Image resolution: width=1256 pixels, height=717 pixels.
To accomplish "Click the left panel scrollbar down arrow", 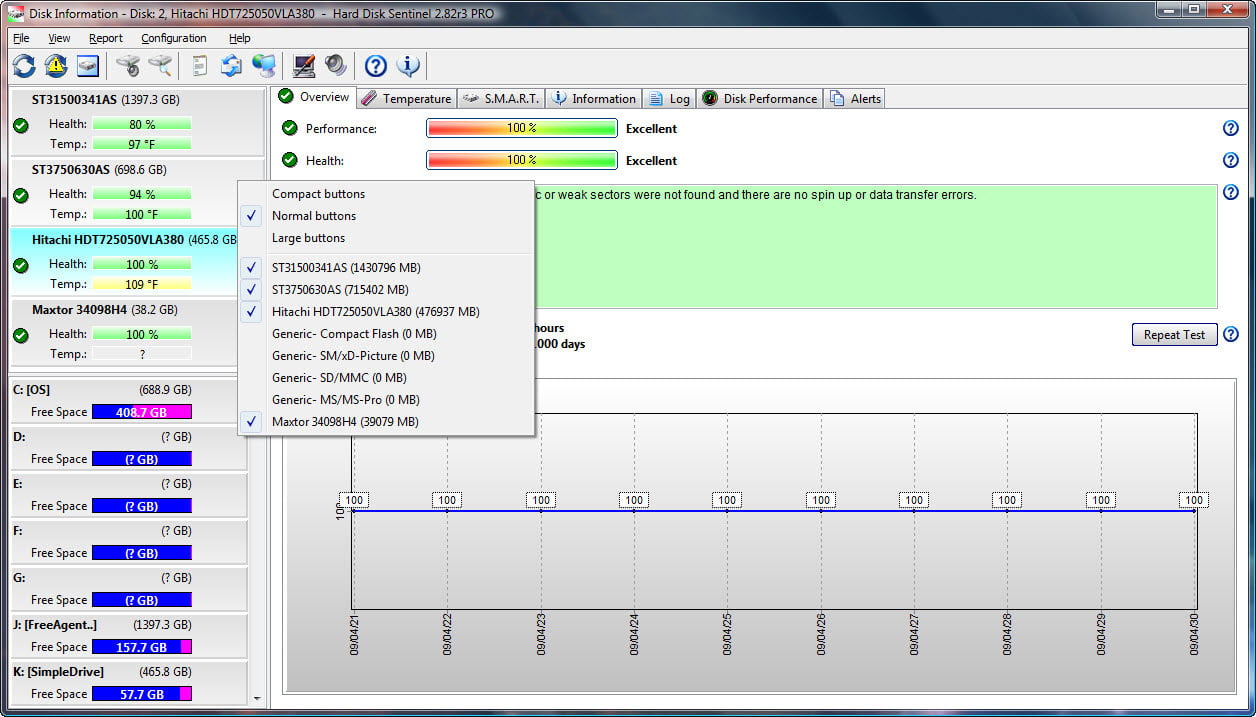I will 257,699.
